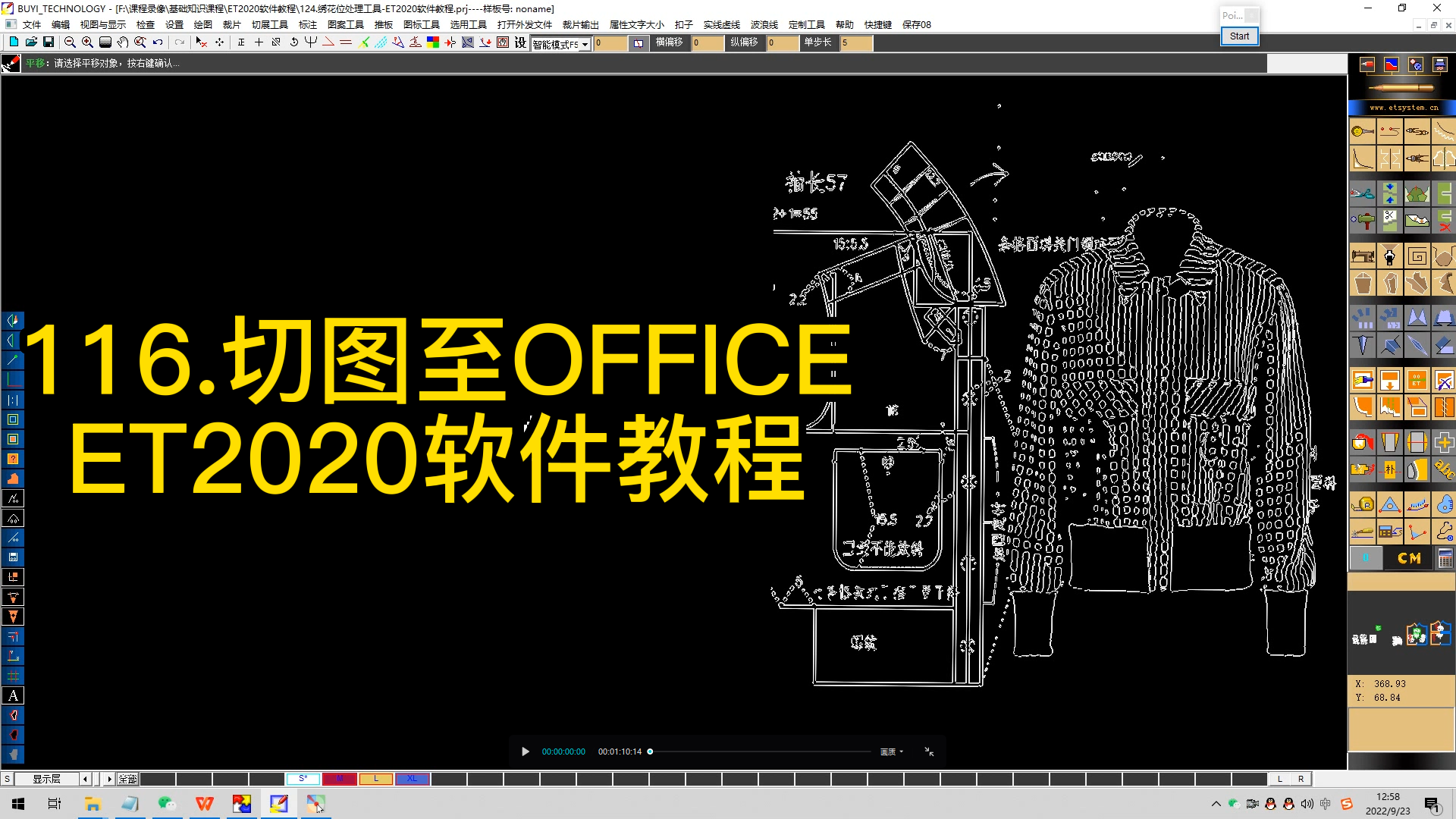Click the open file folder icon
The height and width of the screenshot is (819, 1456).
(x=31, y=42)
